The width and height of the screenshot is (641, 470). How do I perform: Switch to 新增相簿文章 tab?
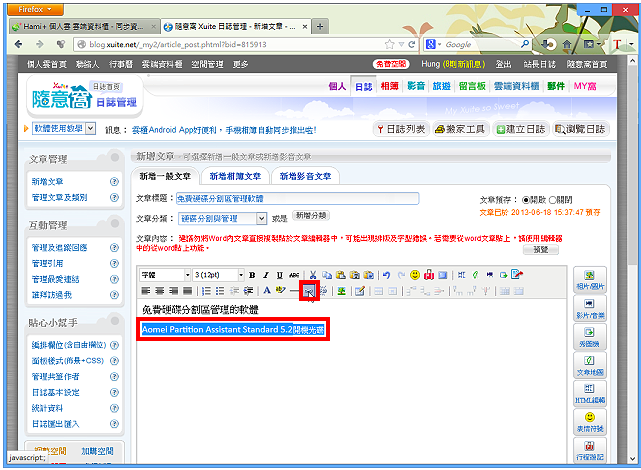(x=235, y=176)
